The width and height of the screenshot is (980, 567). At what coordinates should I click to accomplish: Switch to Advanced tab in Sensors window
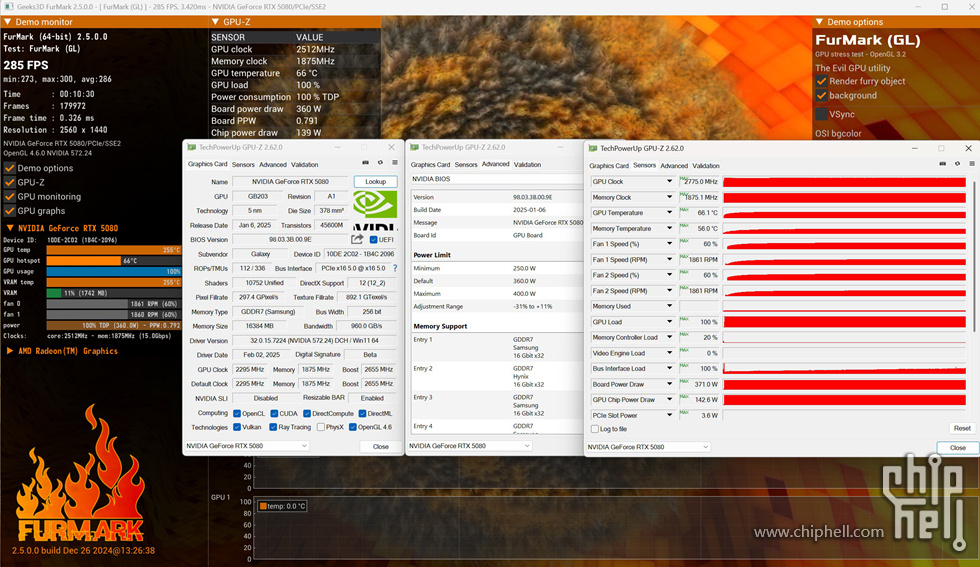tap(674, 166)
